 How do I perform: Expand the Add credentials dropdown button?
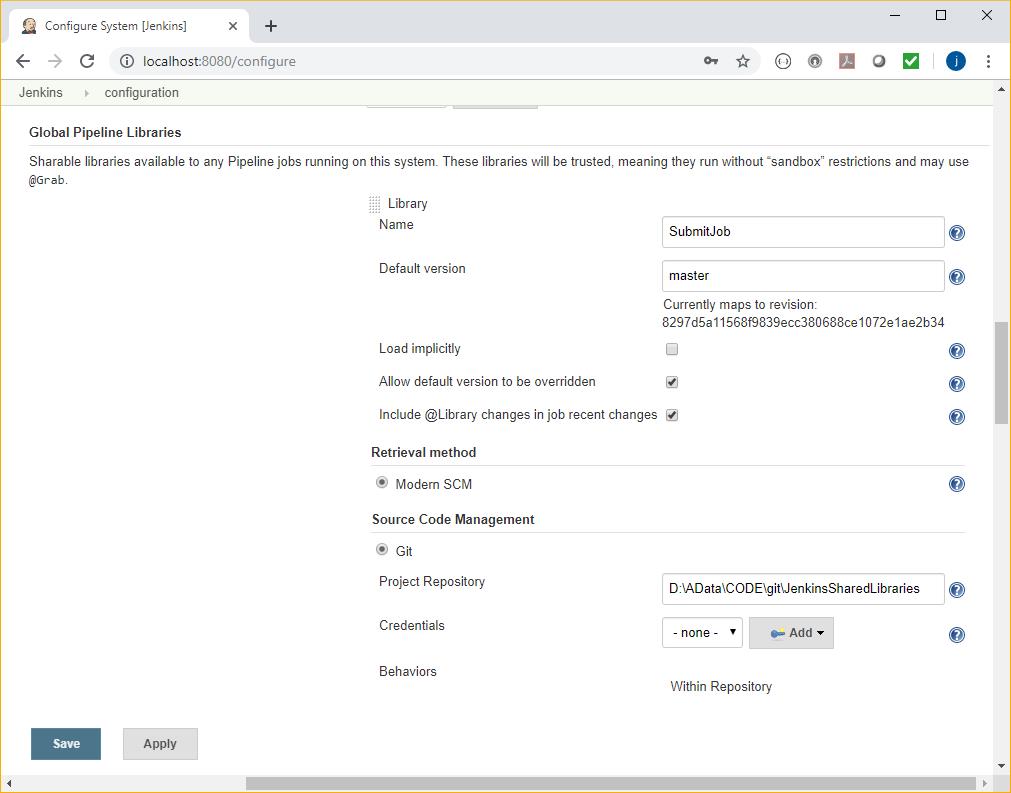pyautogui.click(x=791, y=632)
